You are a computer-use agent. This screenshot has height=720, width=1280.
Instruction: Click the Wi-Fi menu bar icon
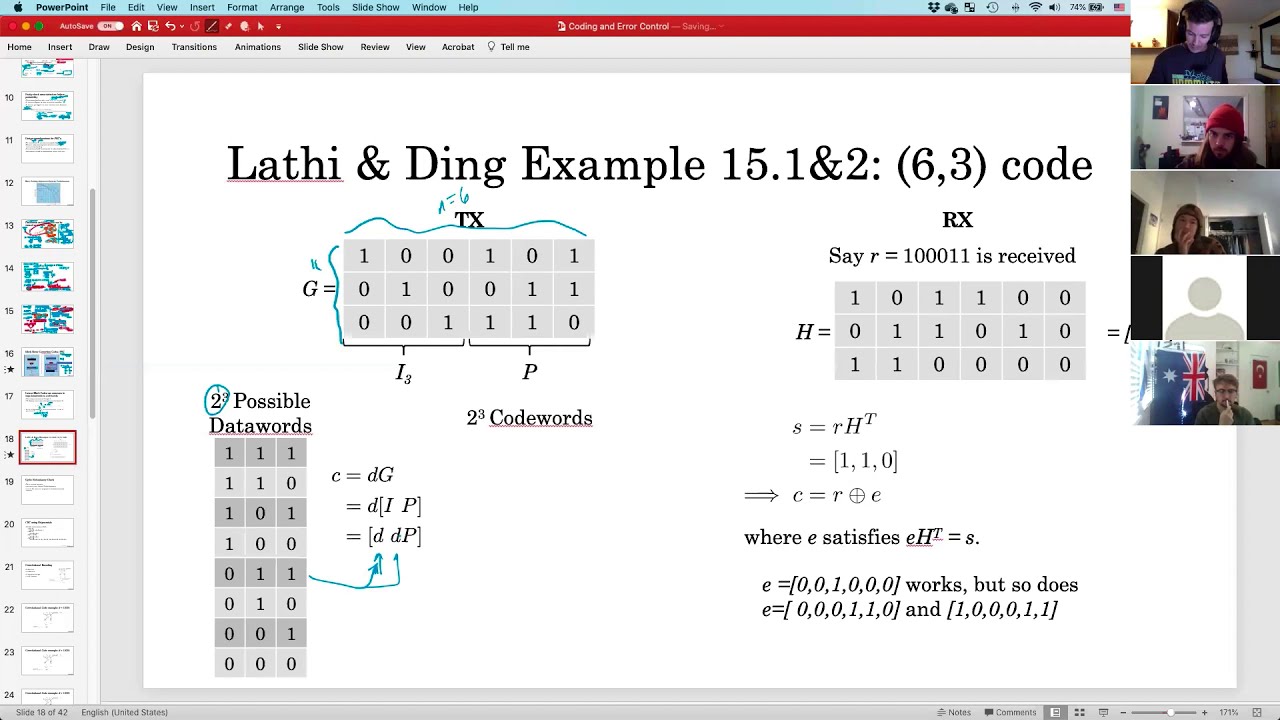[1036, 7]
